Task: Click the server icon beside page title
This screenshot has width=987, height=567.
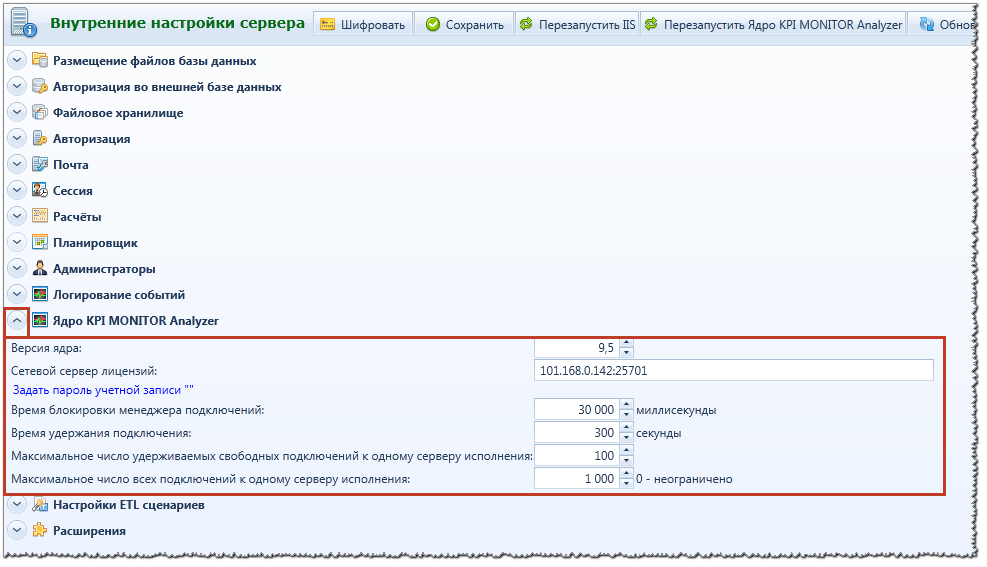Action: coord(23,23)
